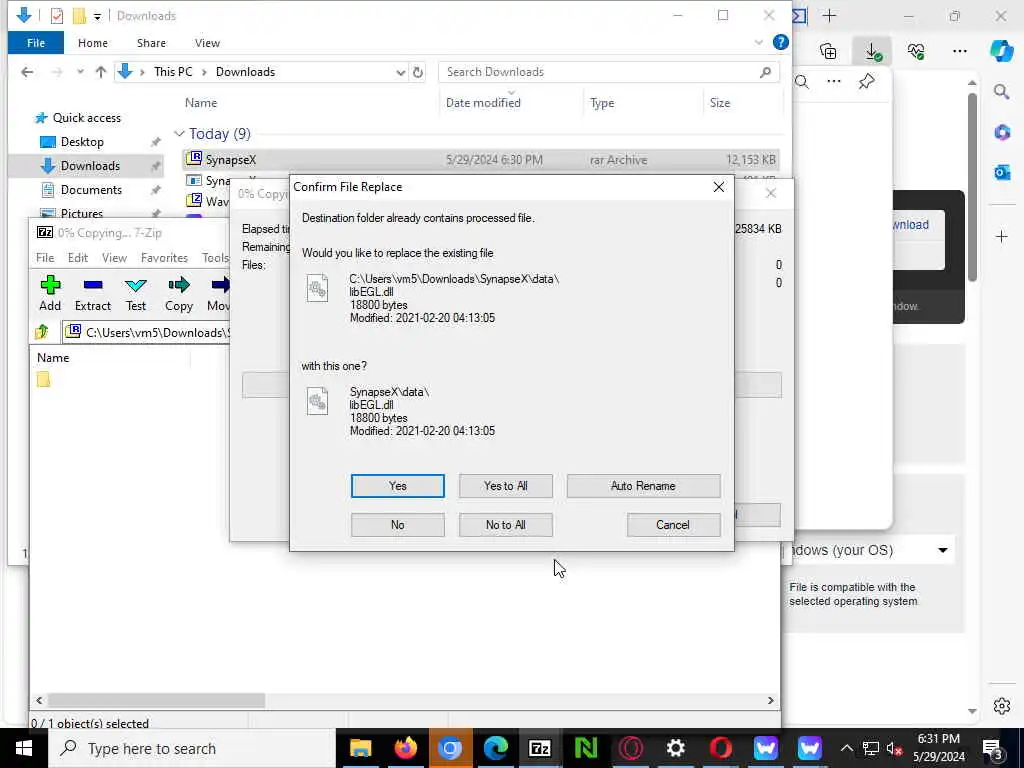
Task: Open the Windows (your OS) dropdown
Action: pyautogui.click(x=869, y=551)
